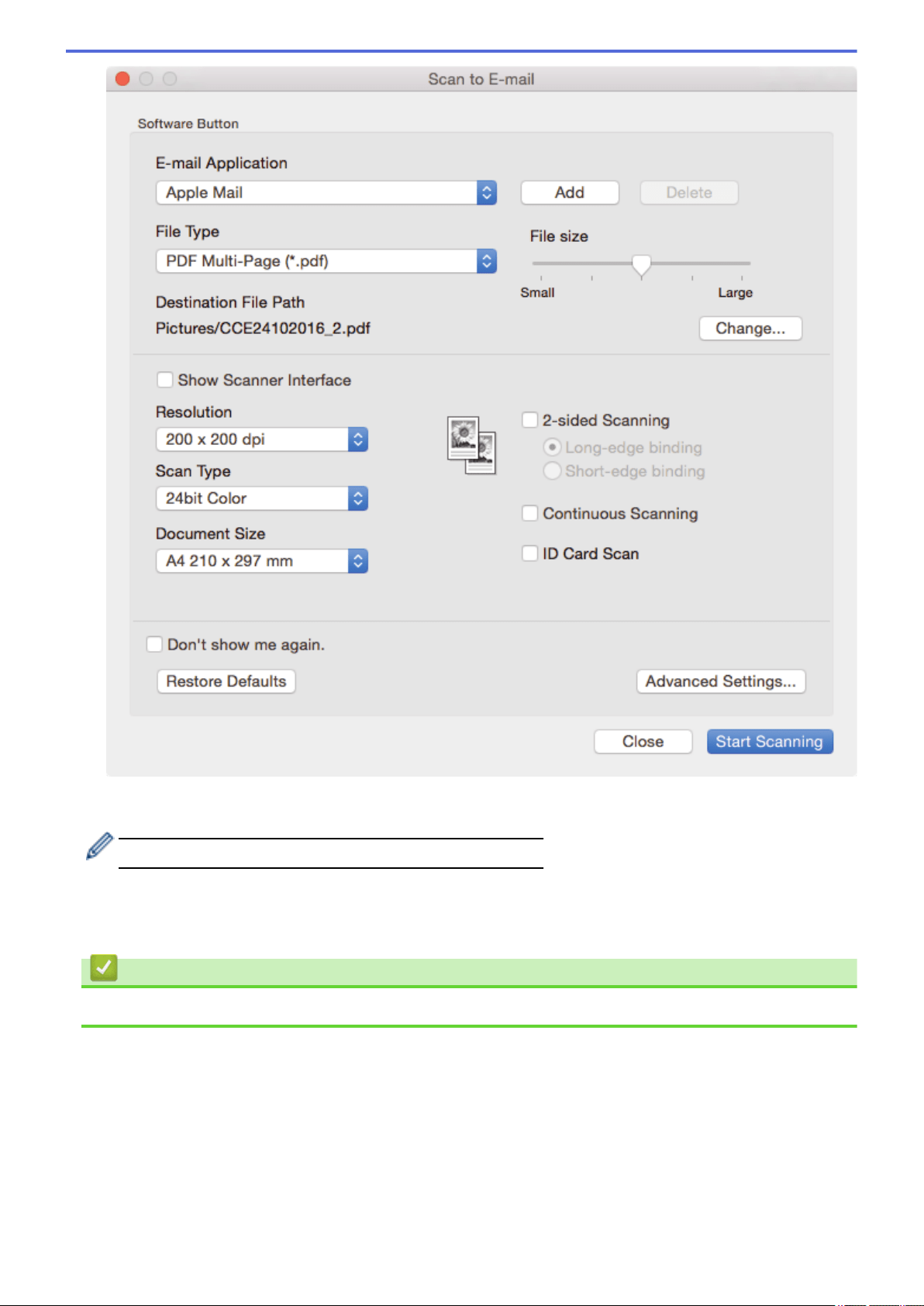The height and width of the screenshot is (1306, 924).
Task: Enable the Continuous Scanning checkbox
Action: 530,513
